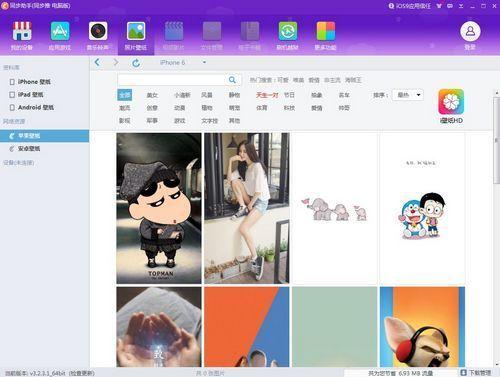
Task: Go back with the left arrow
Action: [97, 62]
